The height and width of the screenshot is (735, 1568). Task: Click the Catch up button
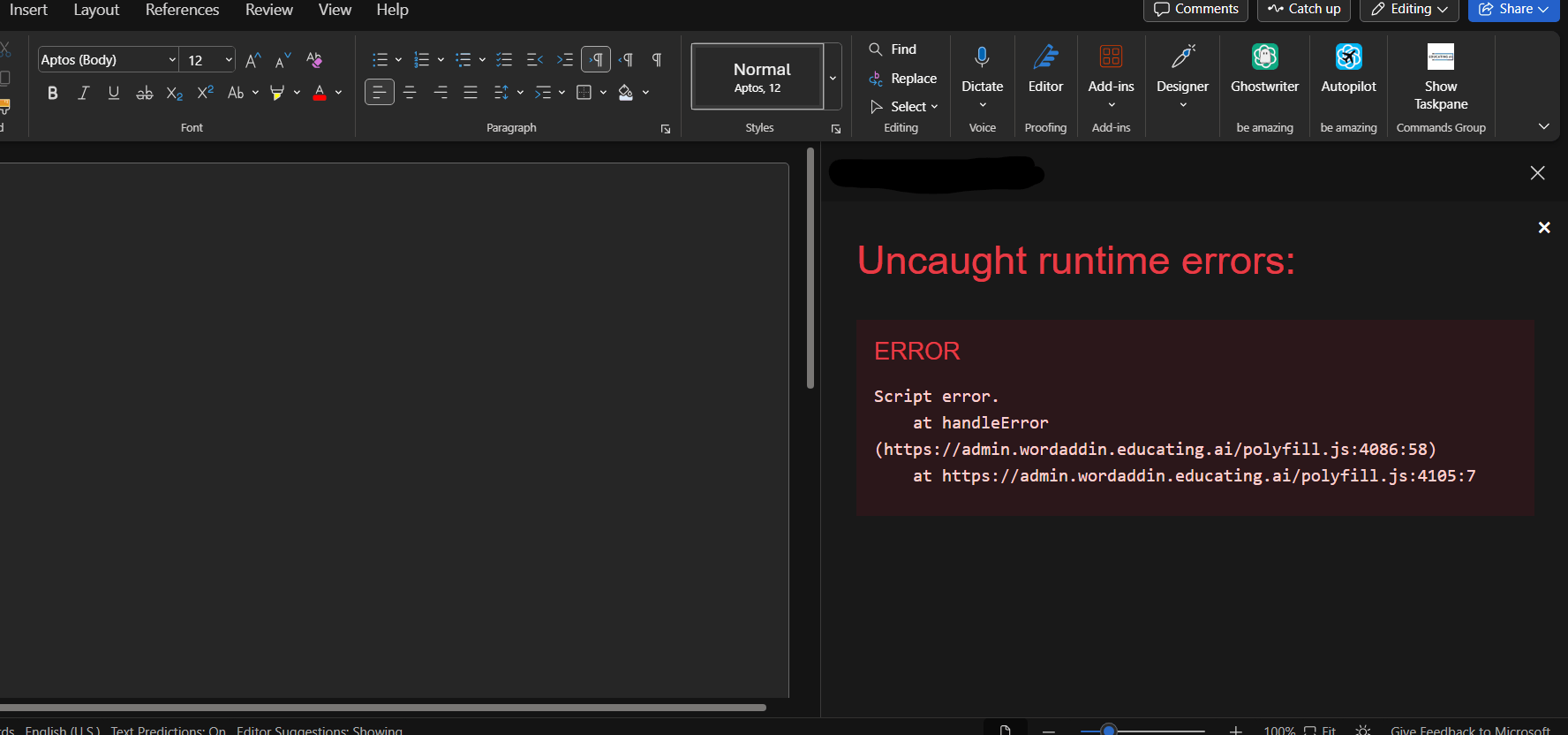(x=1304, y=9)
